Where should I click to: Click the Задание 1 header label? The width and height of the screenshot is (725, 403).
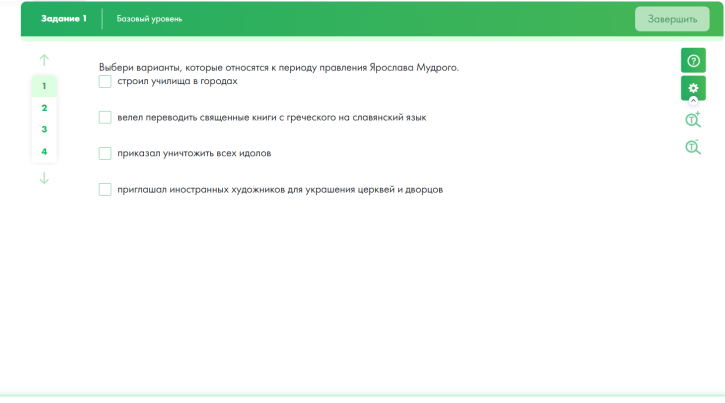click(x=64, y=18)
